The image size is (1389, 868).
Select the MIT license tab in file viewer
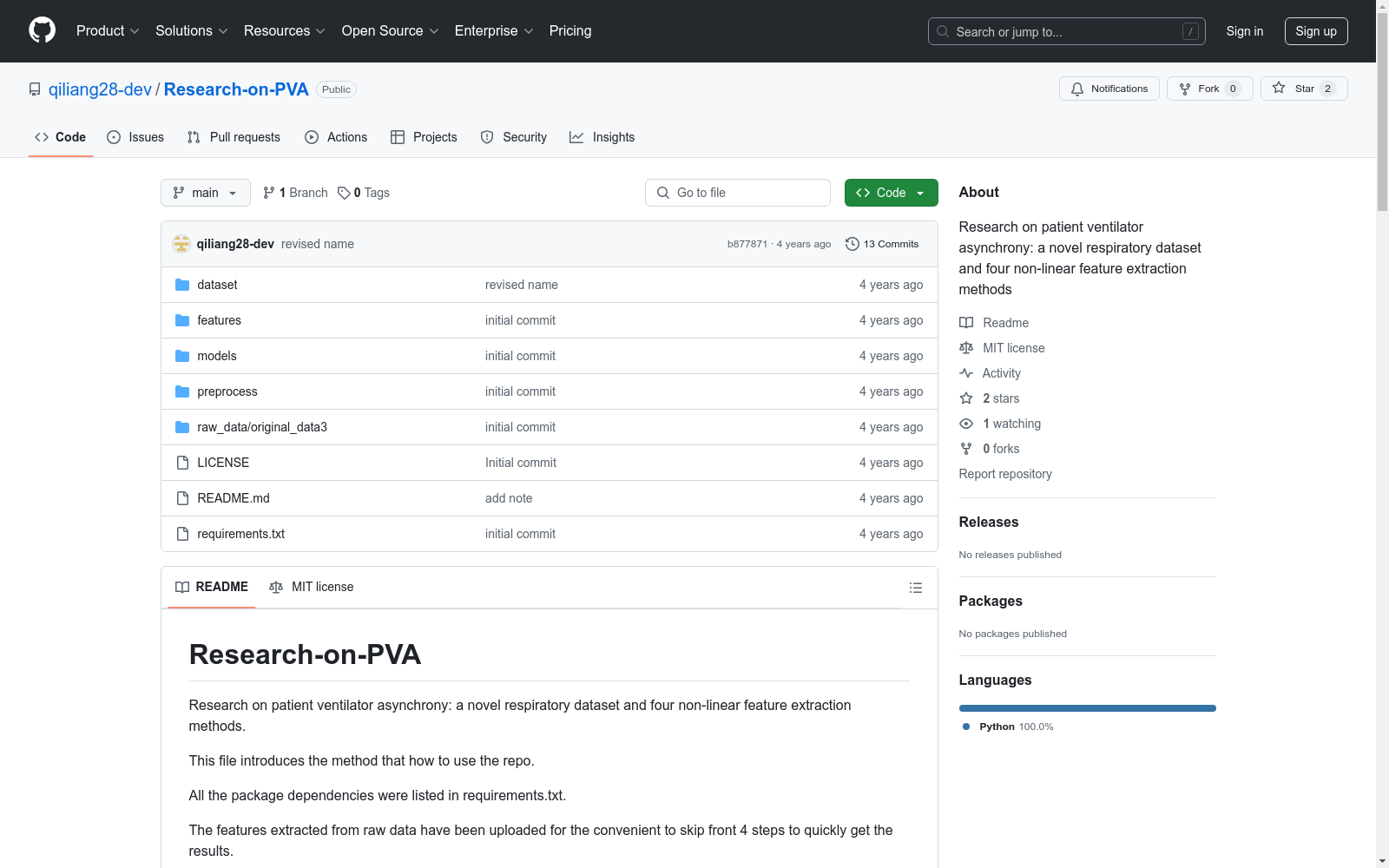pos(312,588)
